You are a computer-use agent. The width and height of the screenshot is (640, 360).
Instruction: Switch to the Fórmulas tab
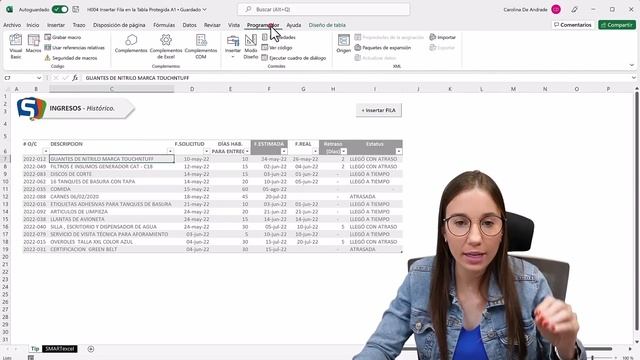click(x=164, y=25)
